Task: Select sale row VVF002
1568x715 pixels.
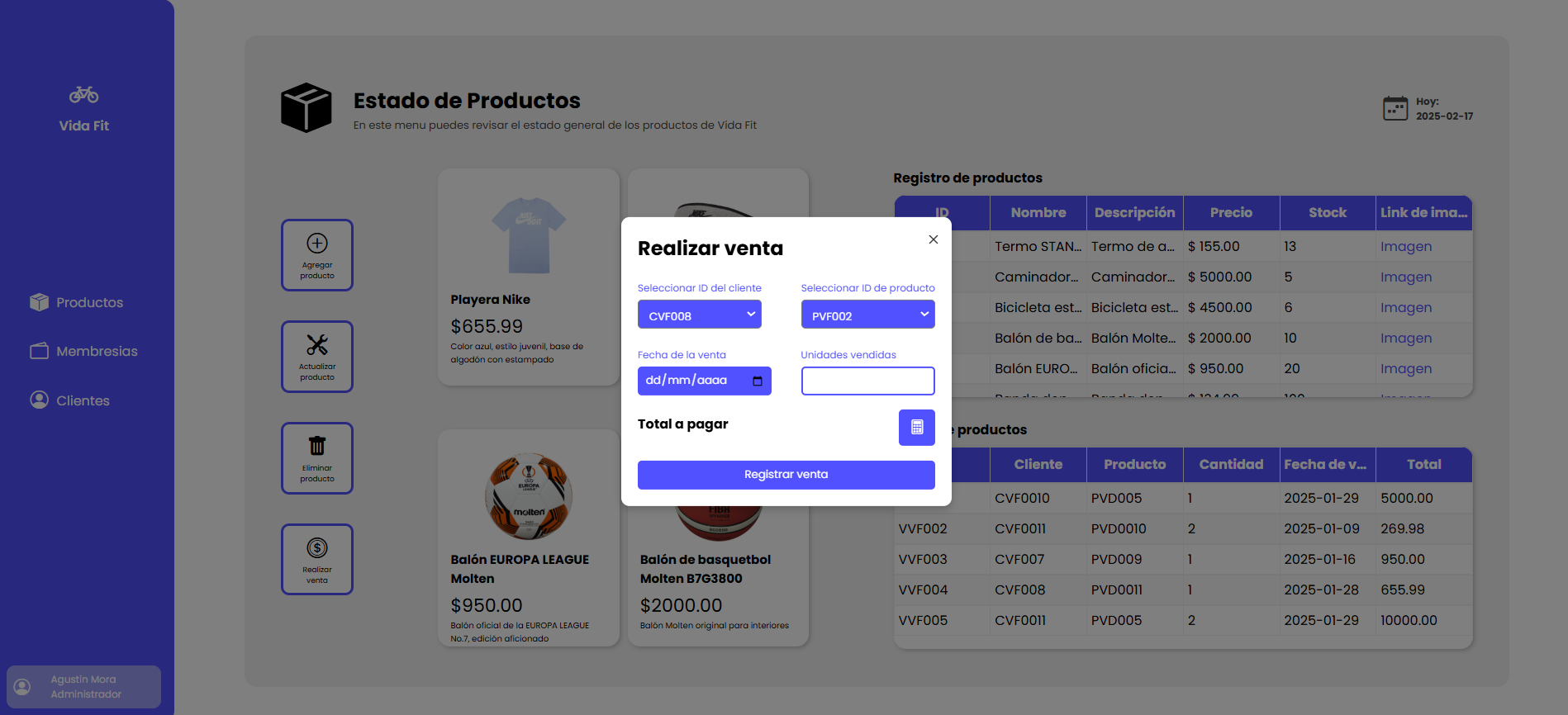Action: [x=1183, y=528]
